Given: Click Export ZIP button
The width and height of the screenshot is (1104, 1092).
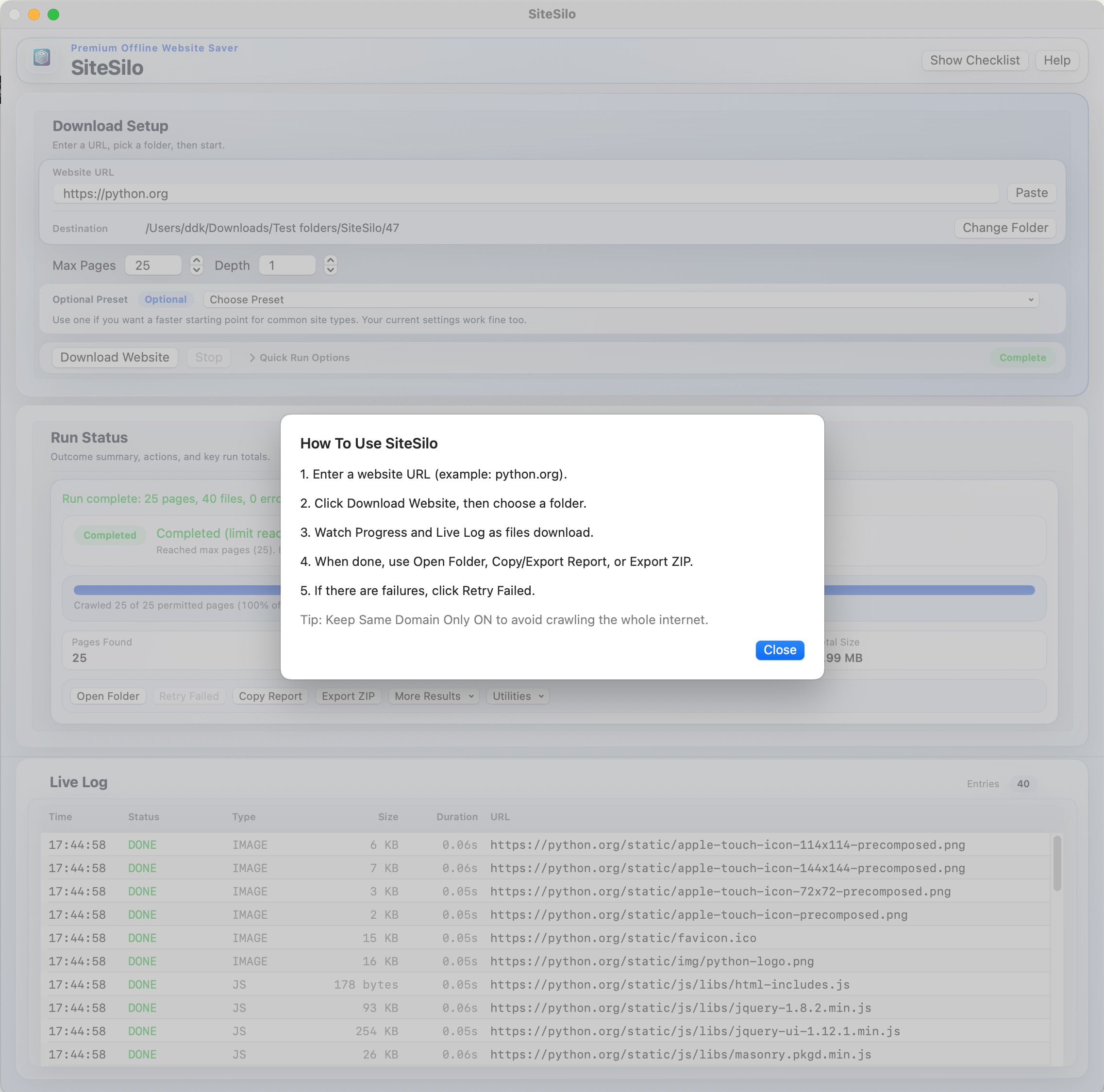Looking at the screenshot, I should click(348, 696).
